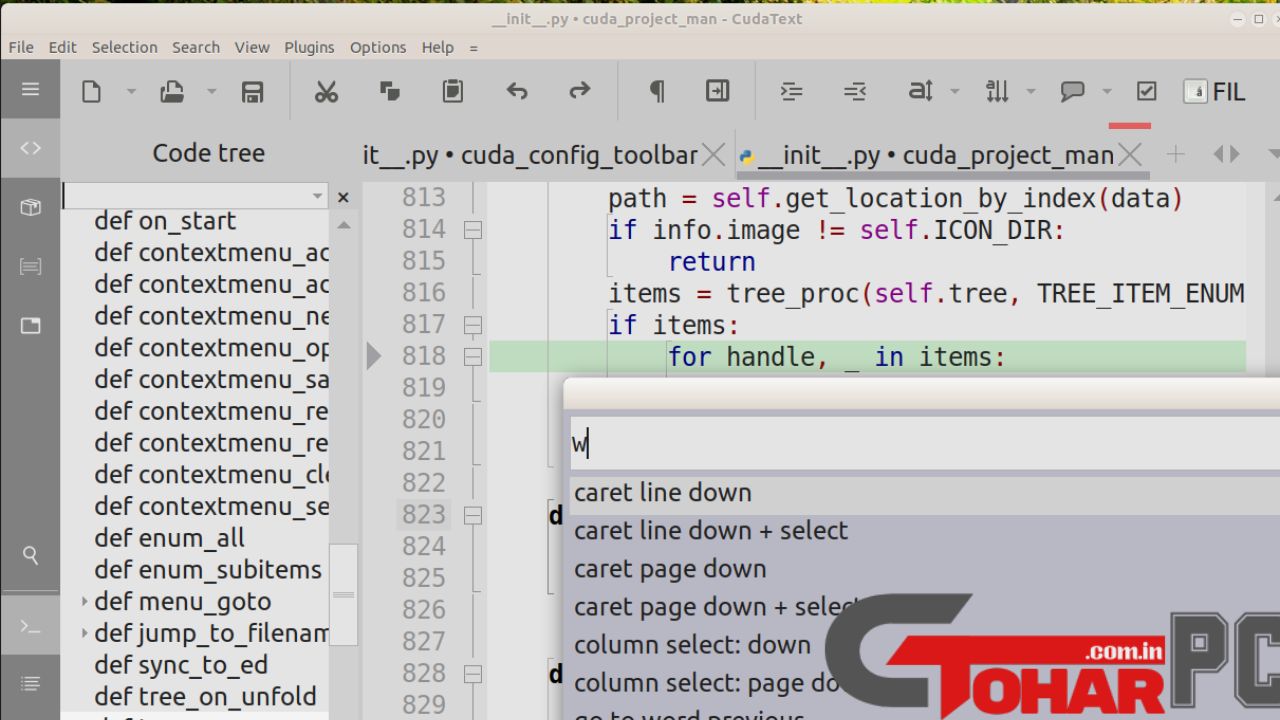This screenshot has width=1280, height=720.
Task: Open the File menu
Action: tap(21, 47)
